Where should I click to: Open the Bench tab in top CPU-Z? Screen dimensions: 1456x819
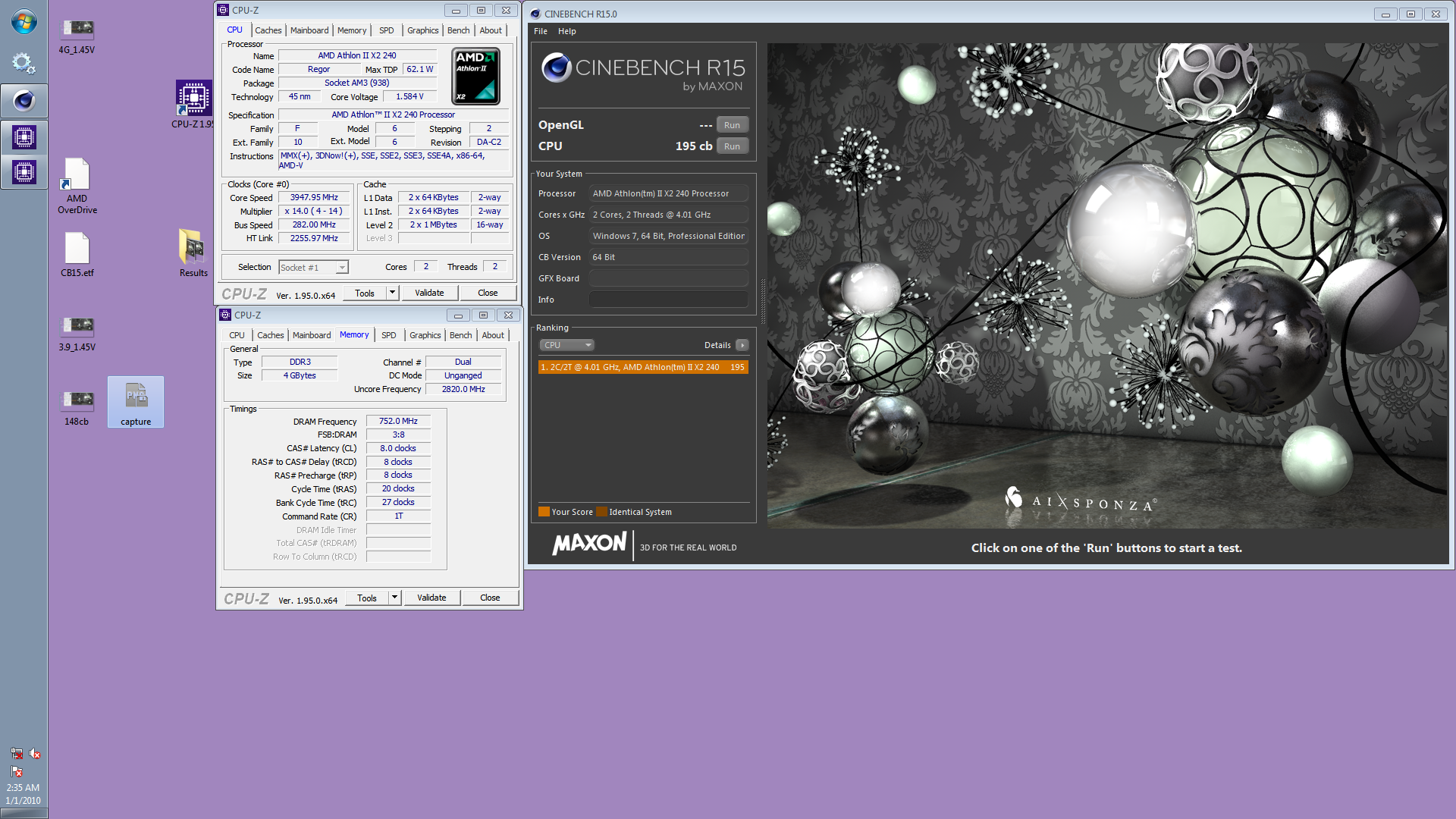click(459, 30)
